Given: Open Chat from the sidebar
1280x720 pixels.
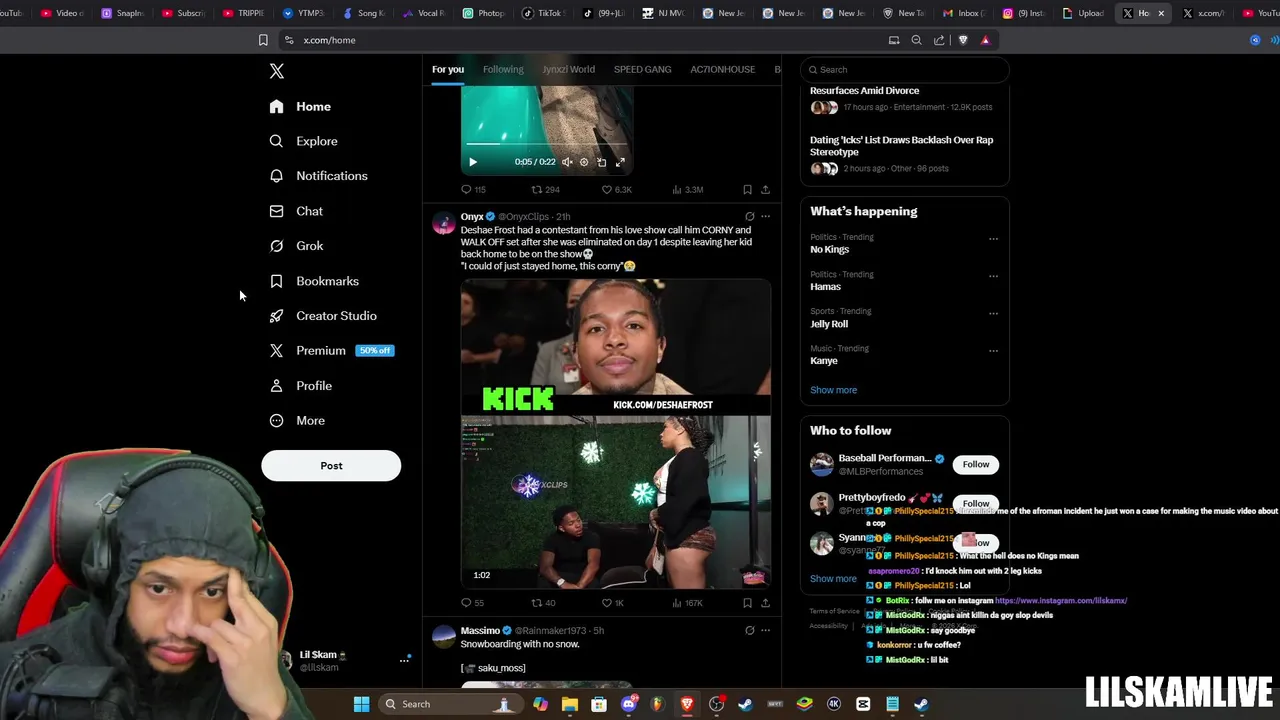Looking at the screenshot, I should (x=296, y=211).
